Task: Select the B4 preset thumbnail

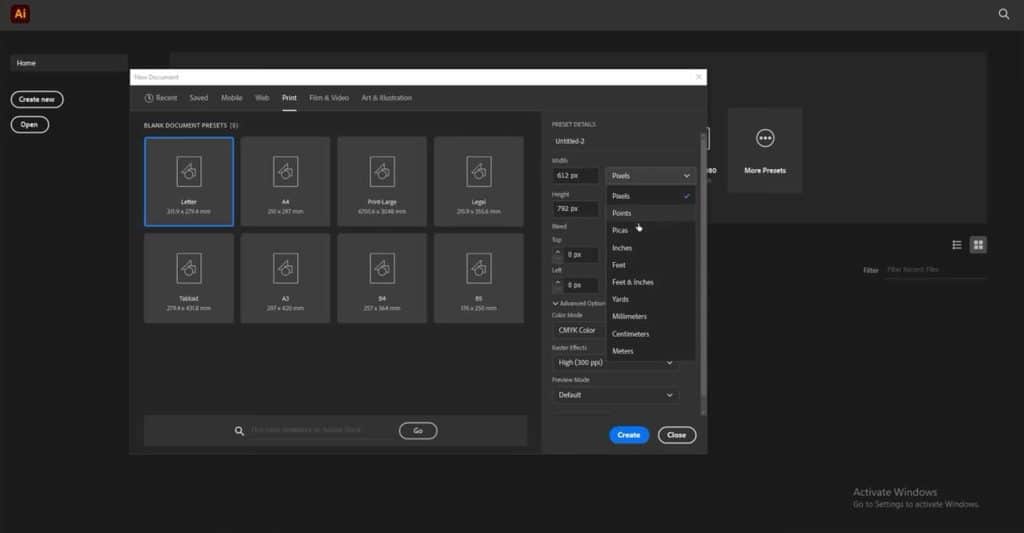Action: click(382, 278)
